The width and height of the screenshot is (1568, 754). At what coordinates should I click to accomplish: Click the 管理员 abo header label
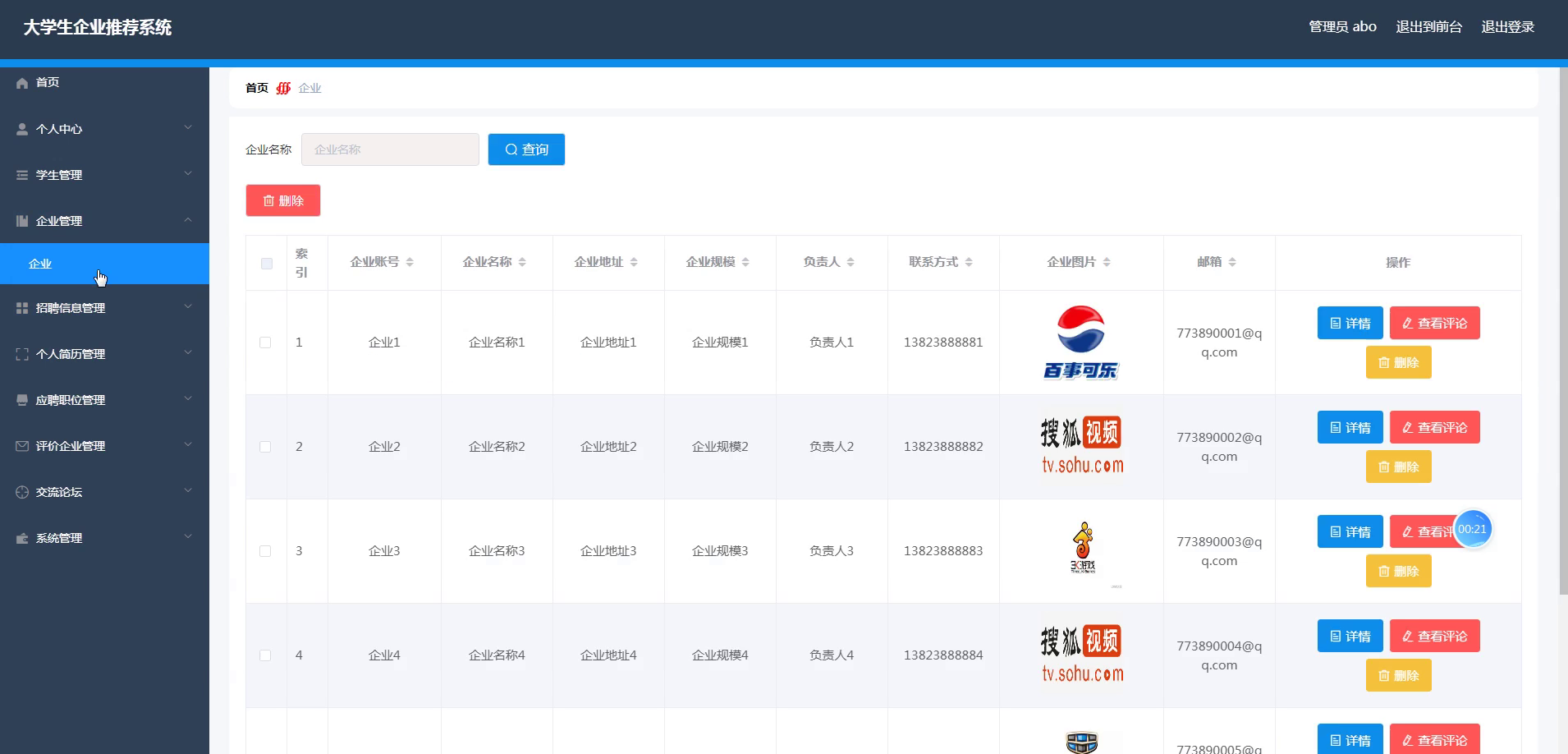click(x=1342, y=27)
